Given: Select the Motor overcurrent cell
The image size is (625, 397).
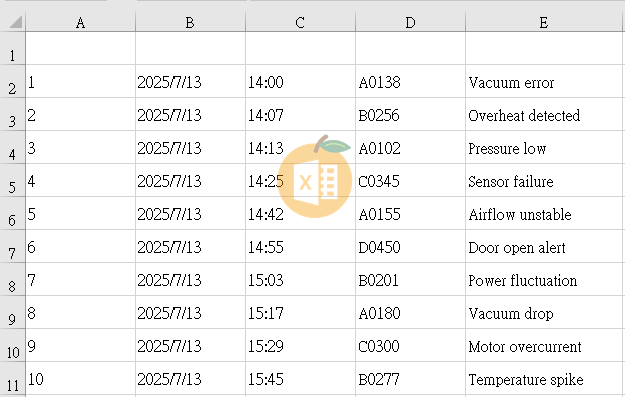Looking at the screenshot, I should [544, 346].
